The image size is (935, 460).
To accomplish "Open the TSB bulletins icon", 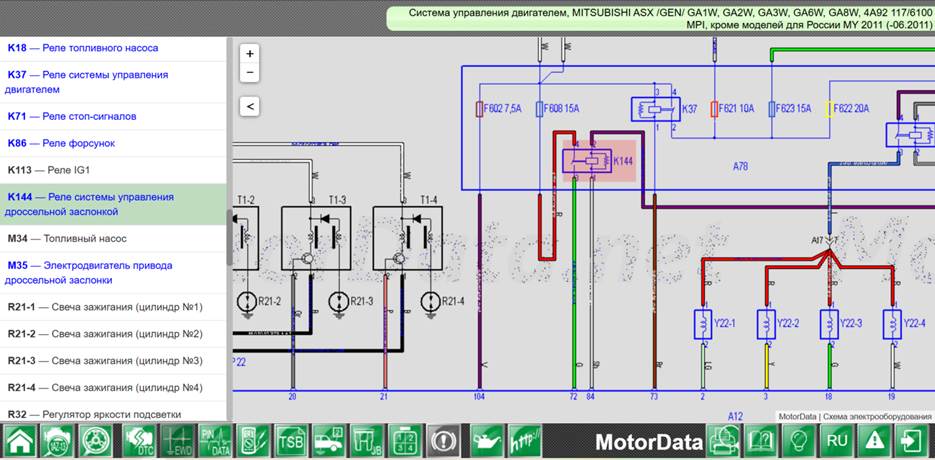I will (292, 442).
